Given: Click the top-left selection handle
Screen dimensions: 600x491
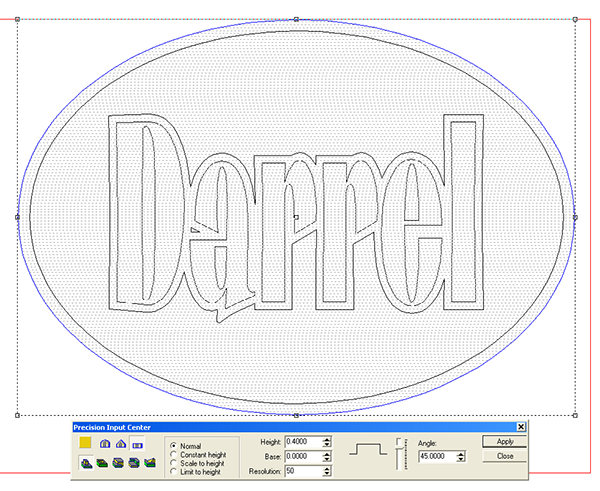Looking at the screenshot, I should click(x=17, y=19).
